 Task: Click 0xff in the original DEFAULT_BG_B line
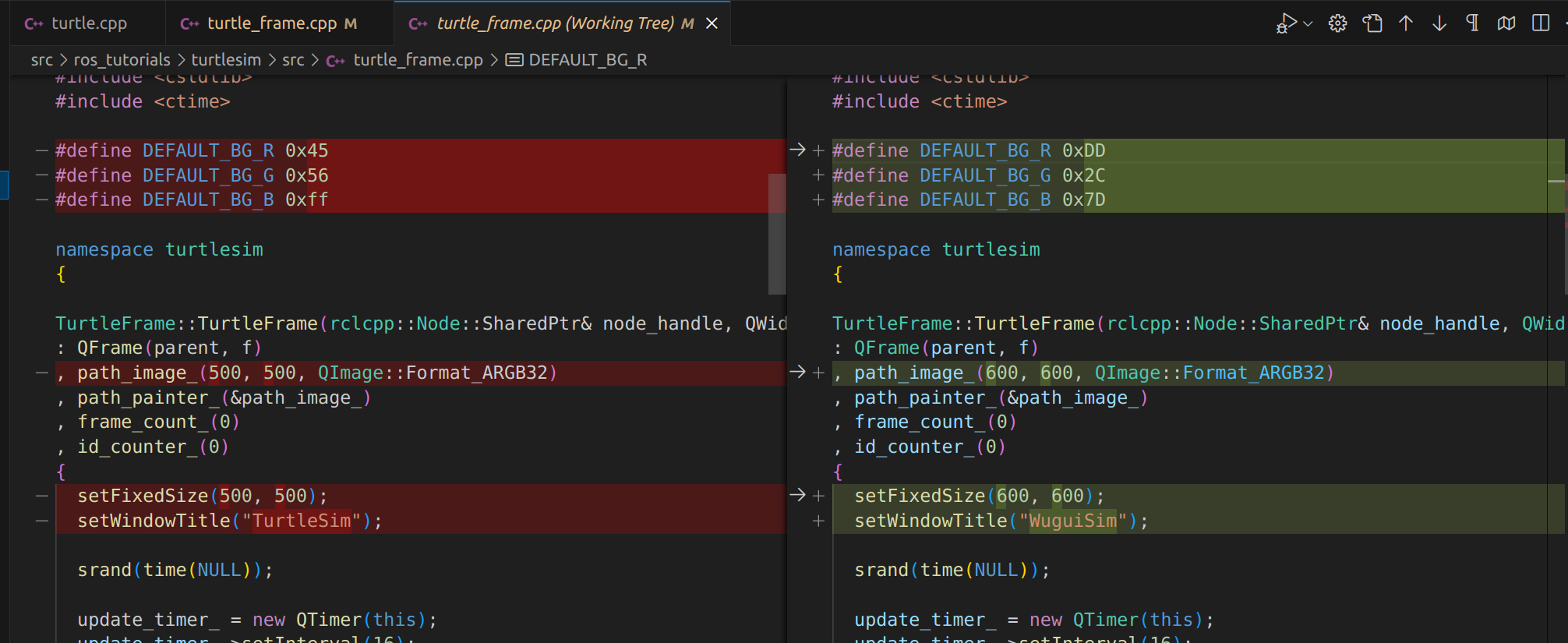coord(306,200)
